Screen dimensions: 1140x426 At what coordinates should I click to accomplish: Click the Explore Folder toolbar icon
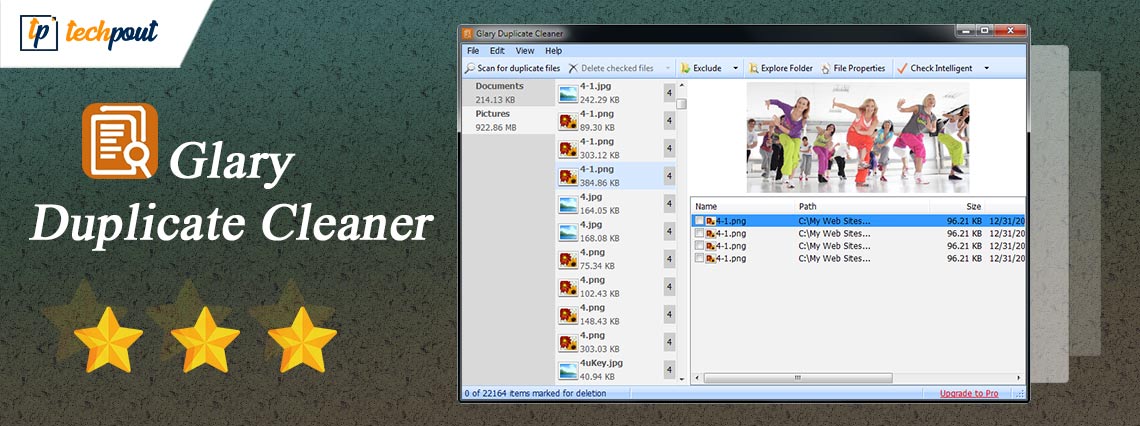click(x=754, y=69)
